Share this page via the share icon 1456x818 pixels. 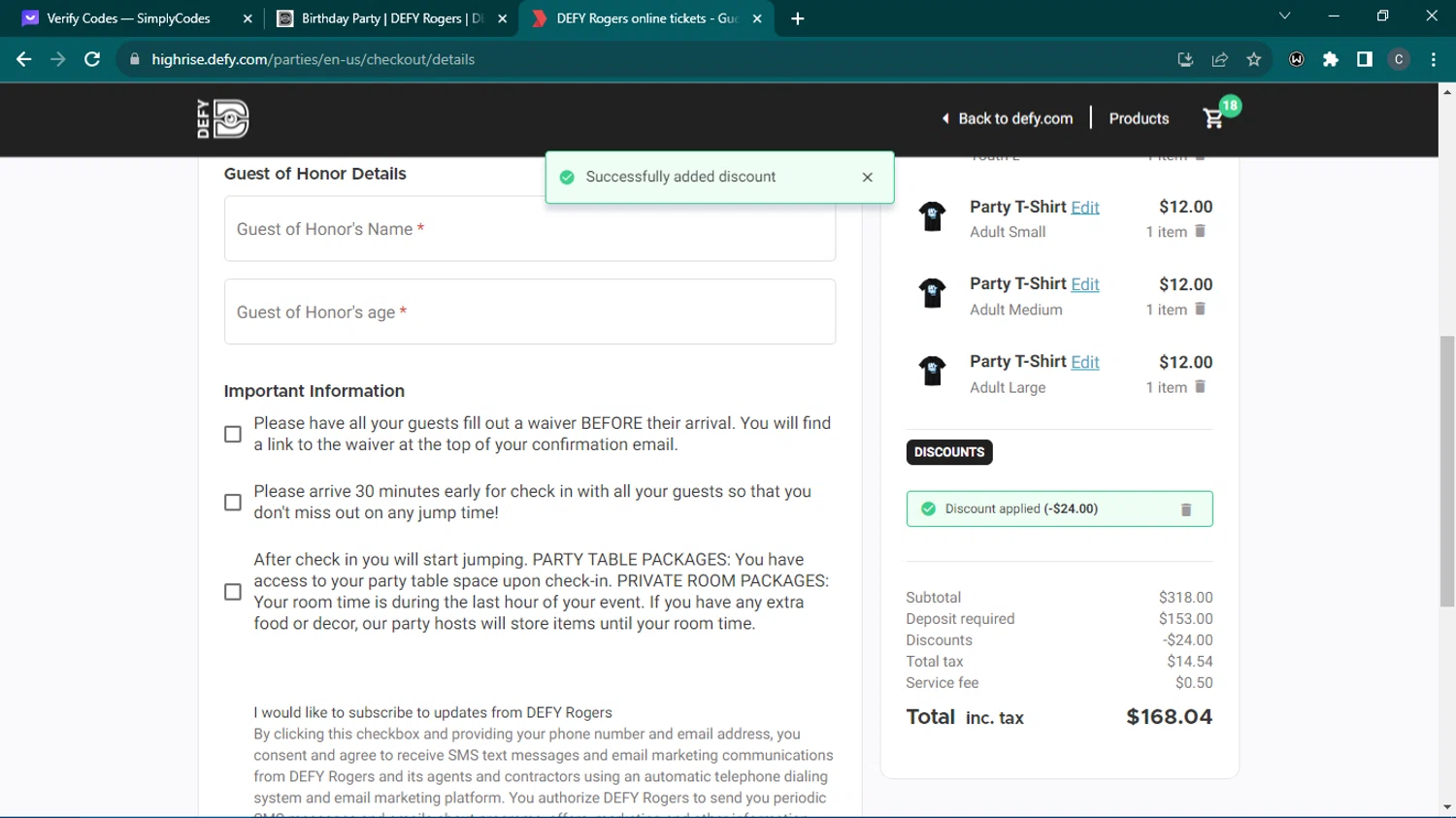tap(1220, 59)
